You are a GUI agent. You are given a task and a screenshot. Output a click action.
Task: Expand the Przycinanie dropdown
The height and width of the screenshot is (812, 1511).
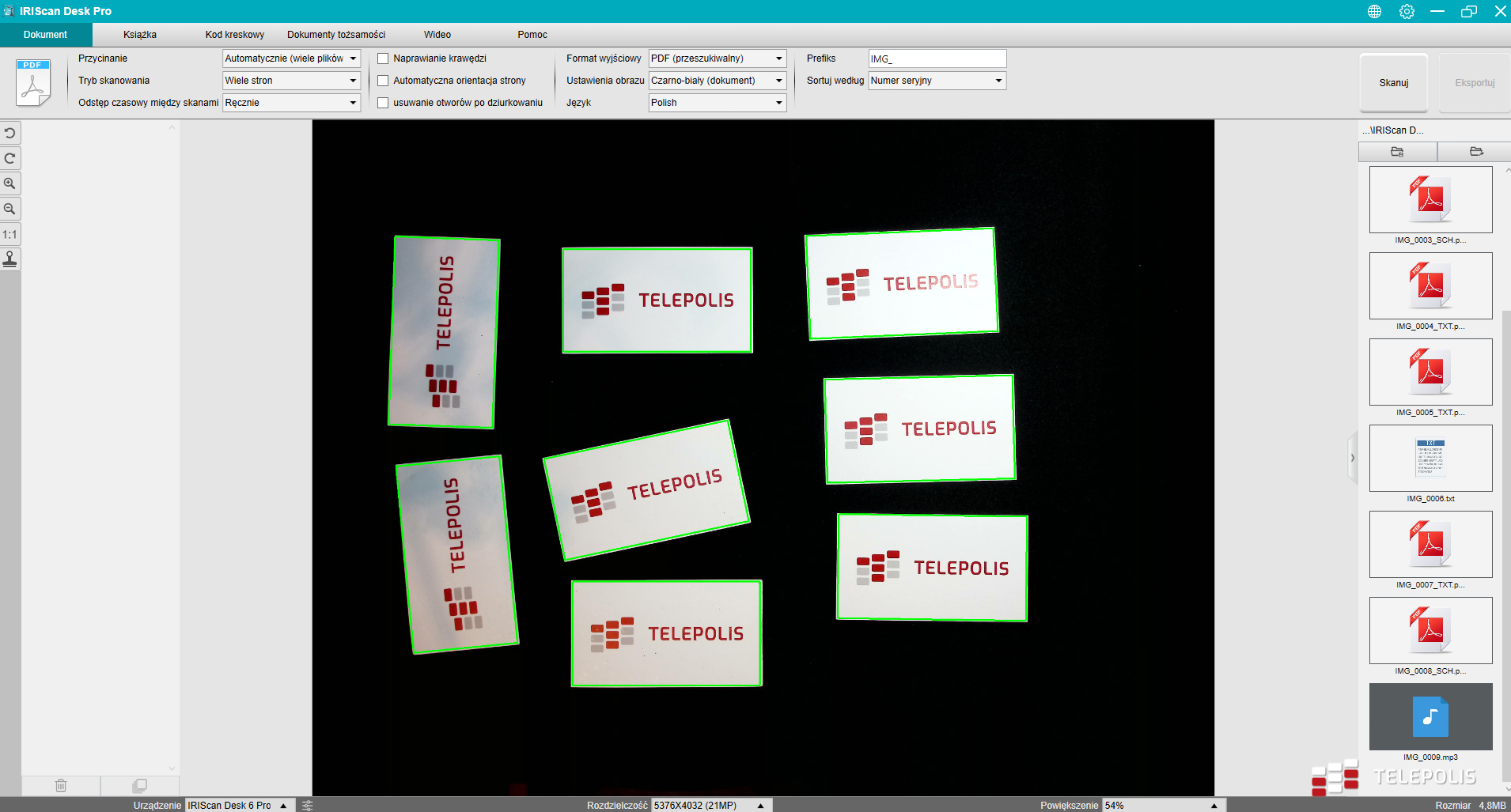click(x=291, y=59)
